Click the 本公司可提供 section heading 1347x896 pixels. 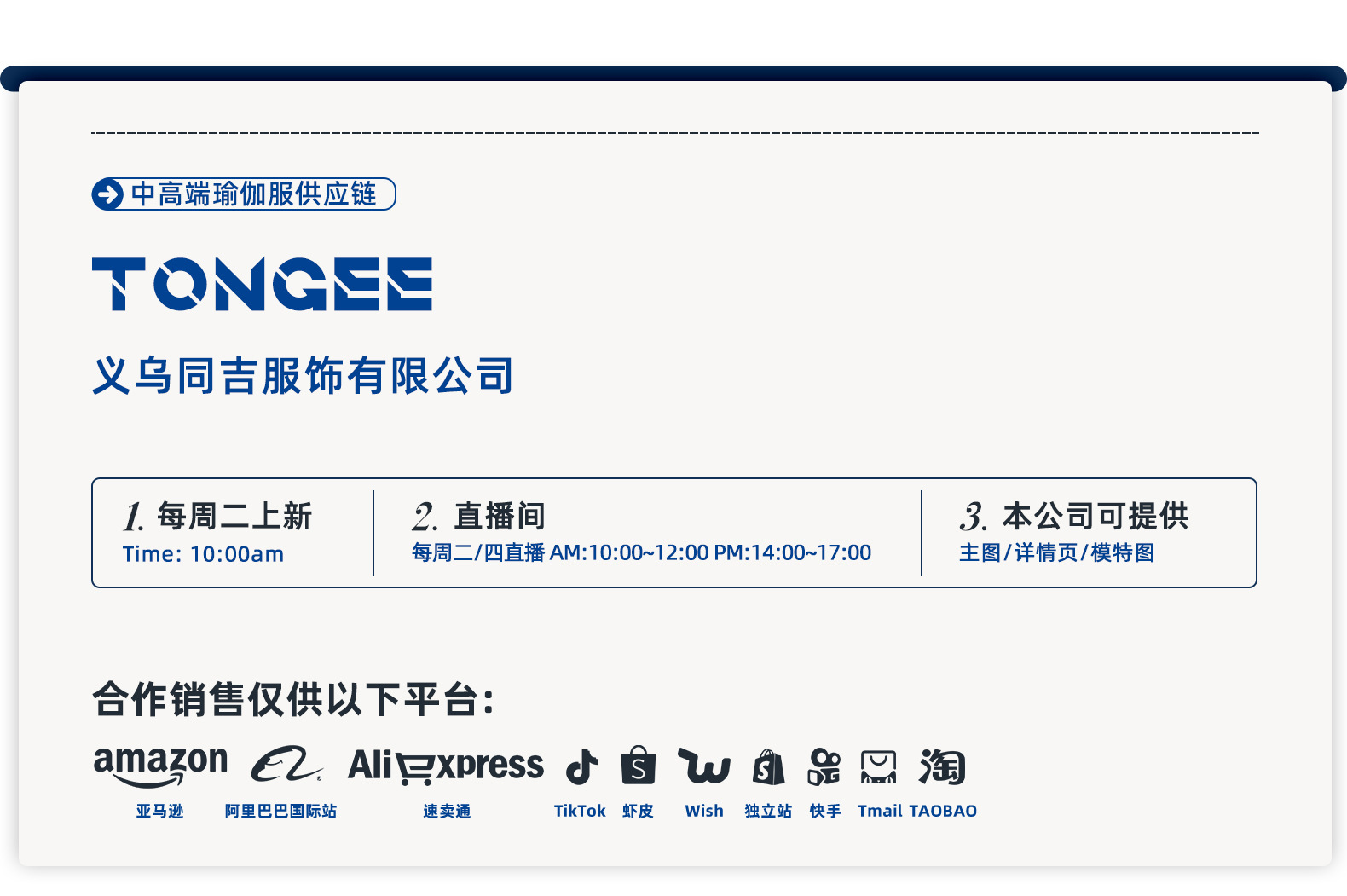[x=1096, y=516]
